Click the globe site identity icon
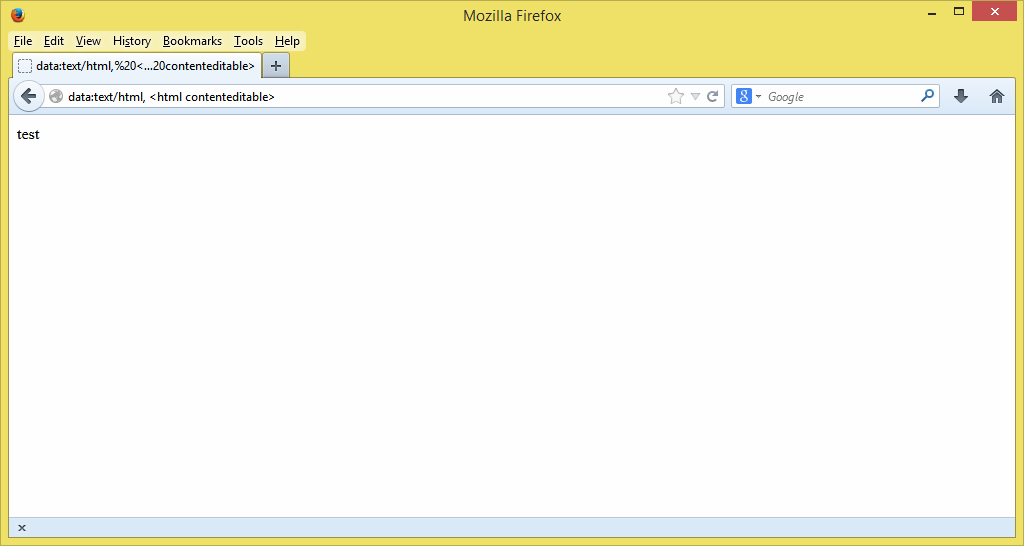The height and width of the screenshot is (546, 1024). pyautogui.click(x=56, y=97)
